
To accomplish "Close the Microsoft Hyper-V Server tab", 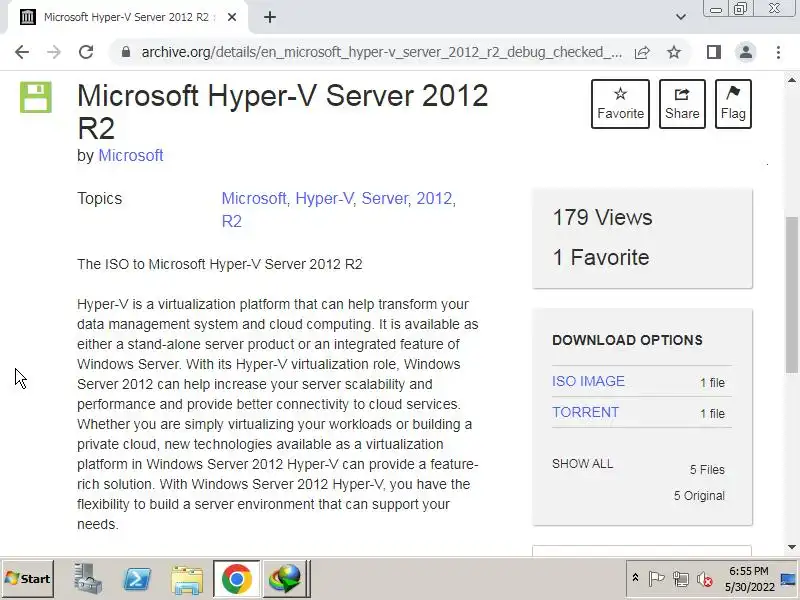I will 232,17.
